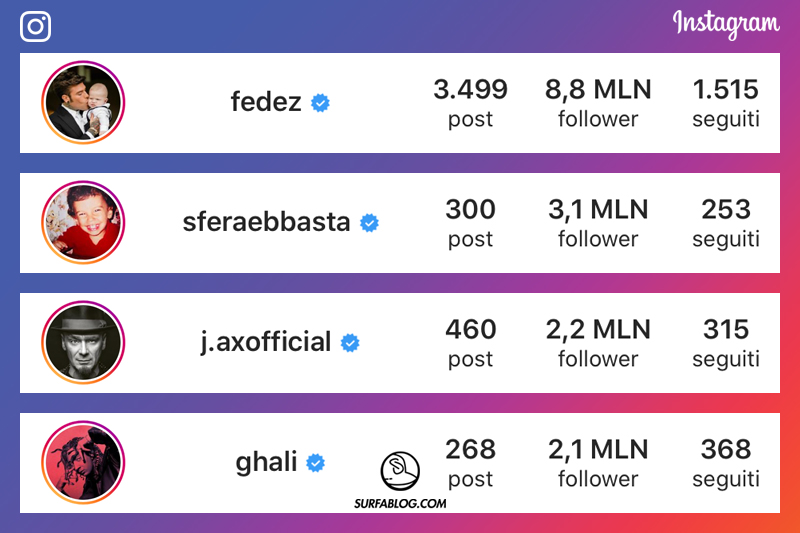Screen dimensions: 800x533
Task: Click the sferaebbasta username
Action: pyautogui.click(x=267, y=222)
